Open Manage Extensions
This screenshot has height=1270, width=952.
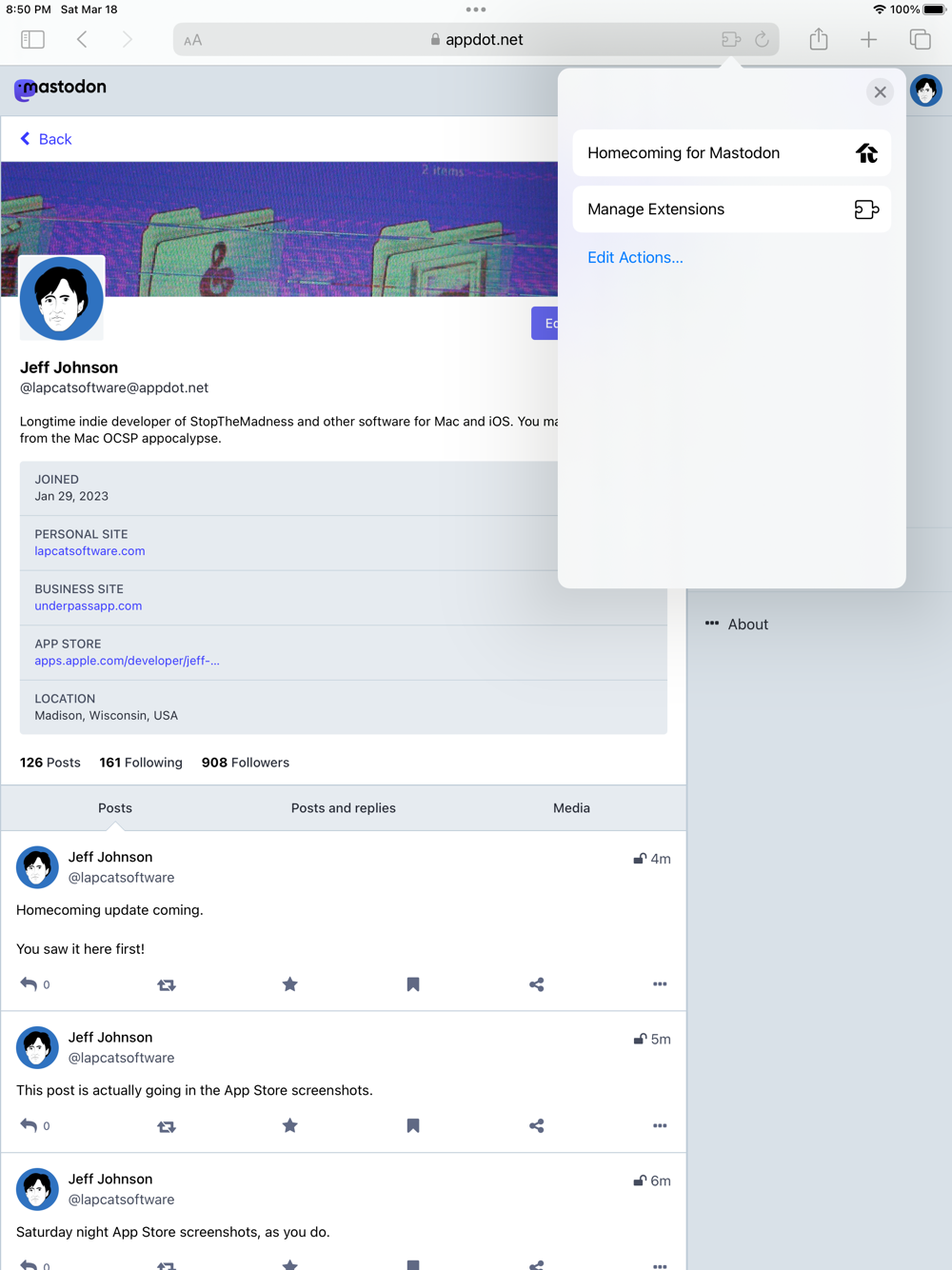point(731,209)
